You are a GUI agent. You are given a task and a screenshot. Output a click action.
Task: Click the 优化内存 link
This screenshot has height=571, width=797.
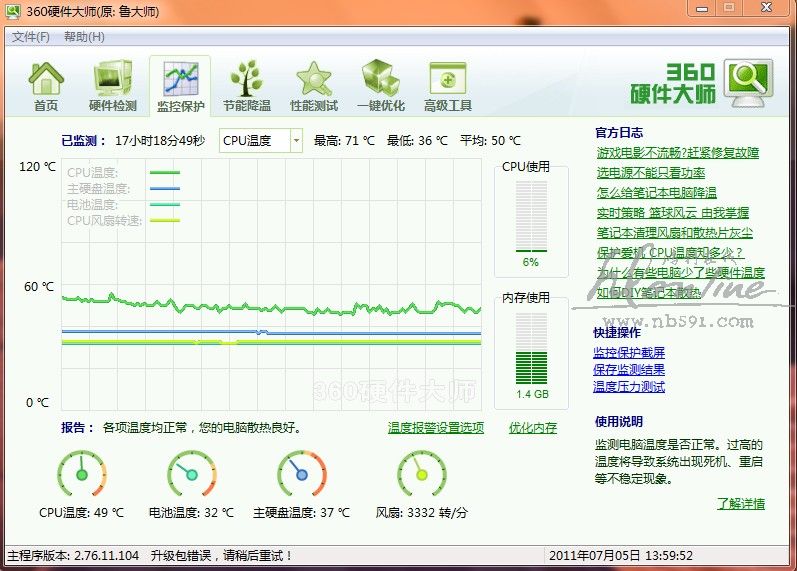pos(532,428)
